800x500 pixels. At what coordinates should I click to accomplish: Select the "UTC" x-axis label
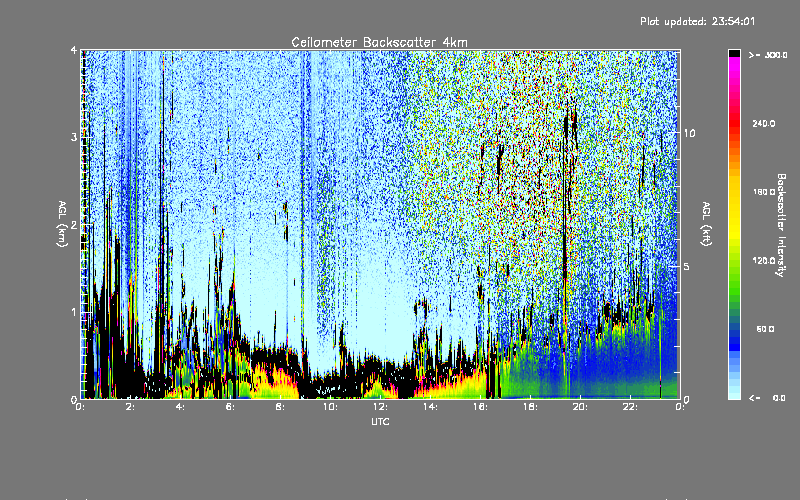tap(380, 421)
